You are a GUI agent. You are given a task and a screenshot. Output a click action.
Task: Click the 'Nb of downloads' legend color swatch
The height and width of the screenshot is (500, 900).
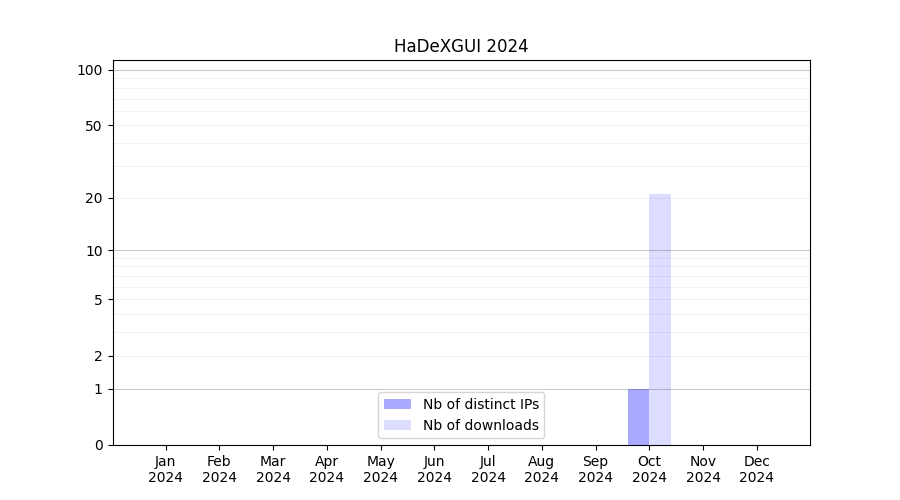click(x=397, y=425)
